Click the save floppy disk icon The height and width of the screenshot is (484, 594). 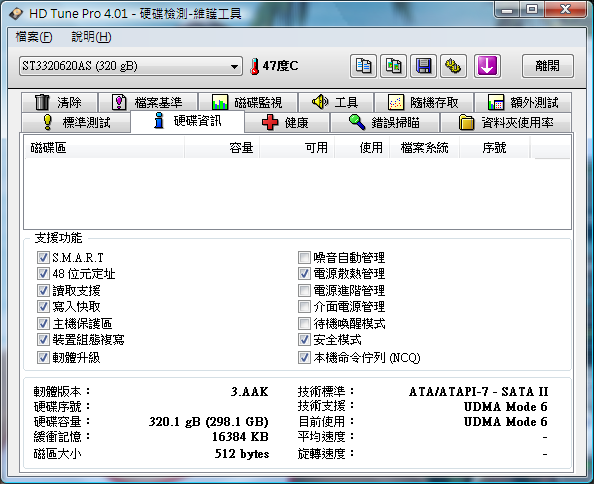pyautogui.click(x=423, y=66)
